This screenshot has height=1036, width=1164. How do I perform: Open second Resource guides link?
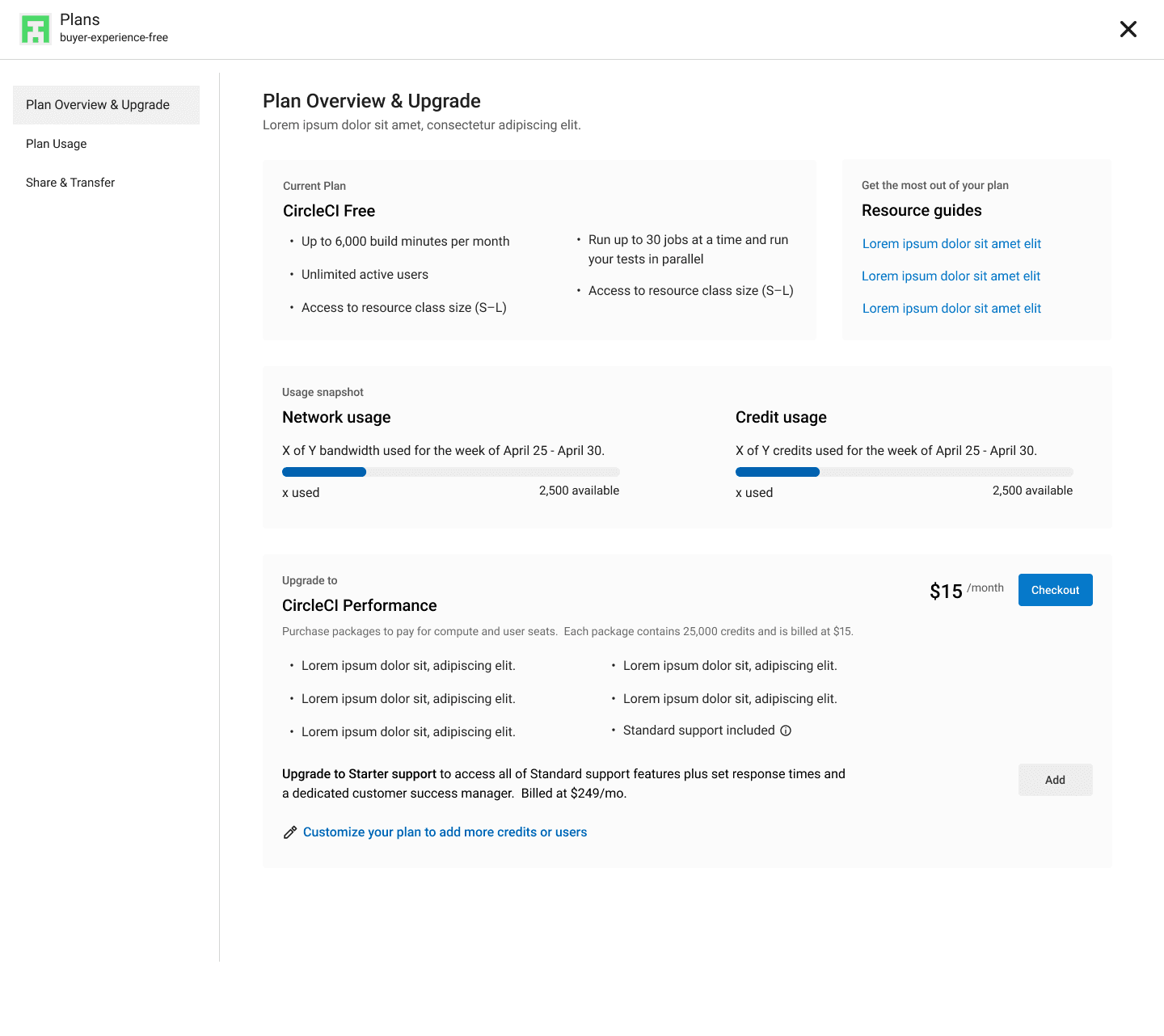(x=951, y=276)
